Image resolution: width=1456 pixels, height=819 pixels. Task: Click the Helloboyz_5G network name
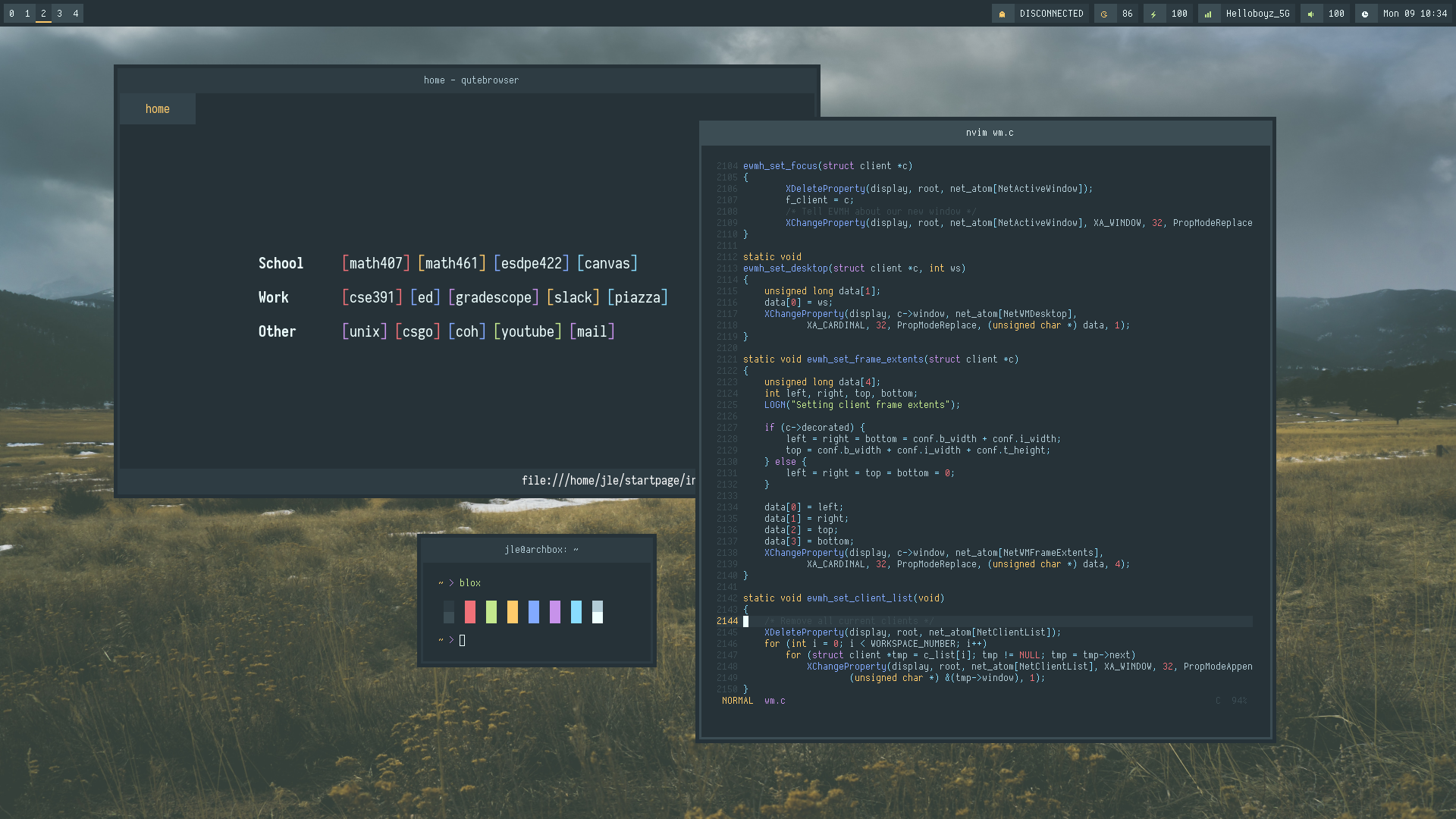1257,14
